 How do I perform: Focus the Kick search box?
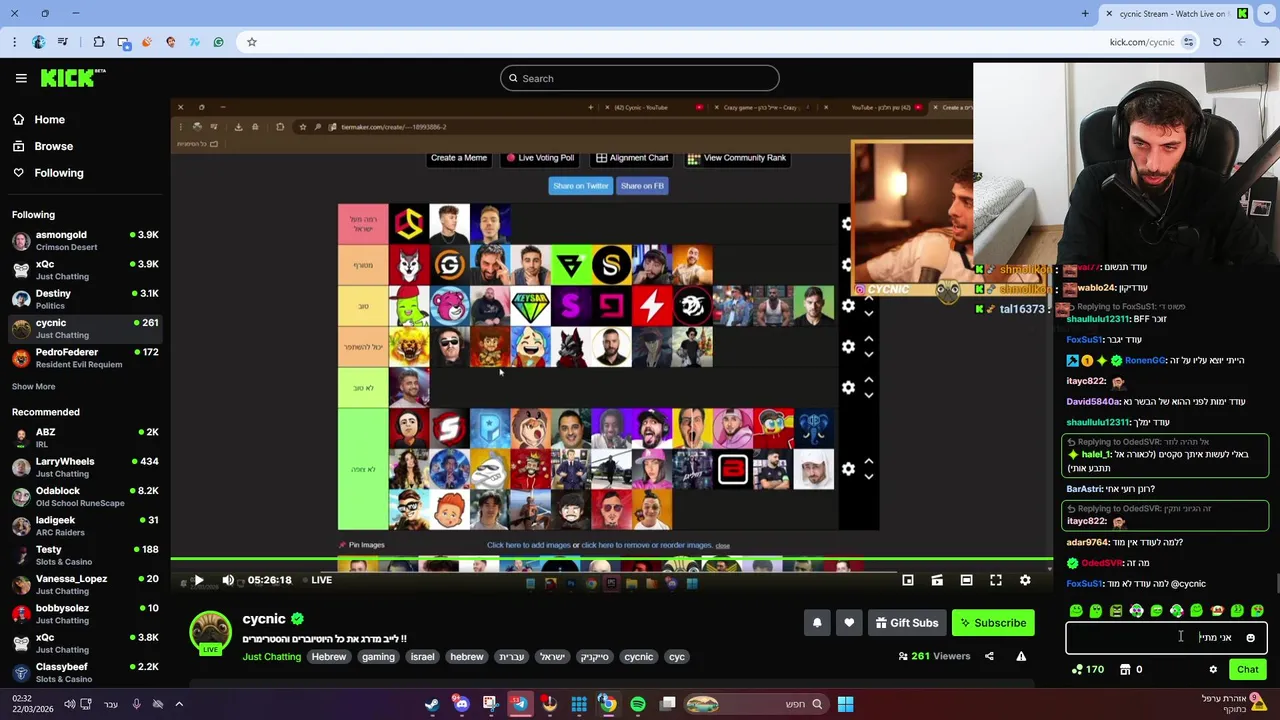tap(640, 78)
